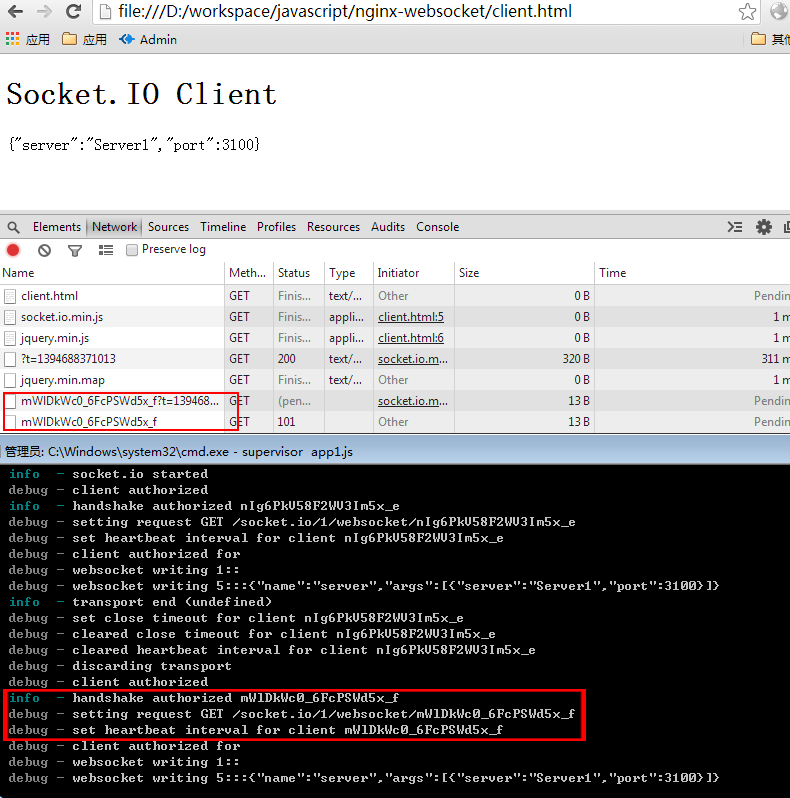Click the Socket.IO Client heading
The height and width of the screenshot is (798, 790).
[x=142, y=95]
